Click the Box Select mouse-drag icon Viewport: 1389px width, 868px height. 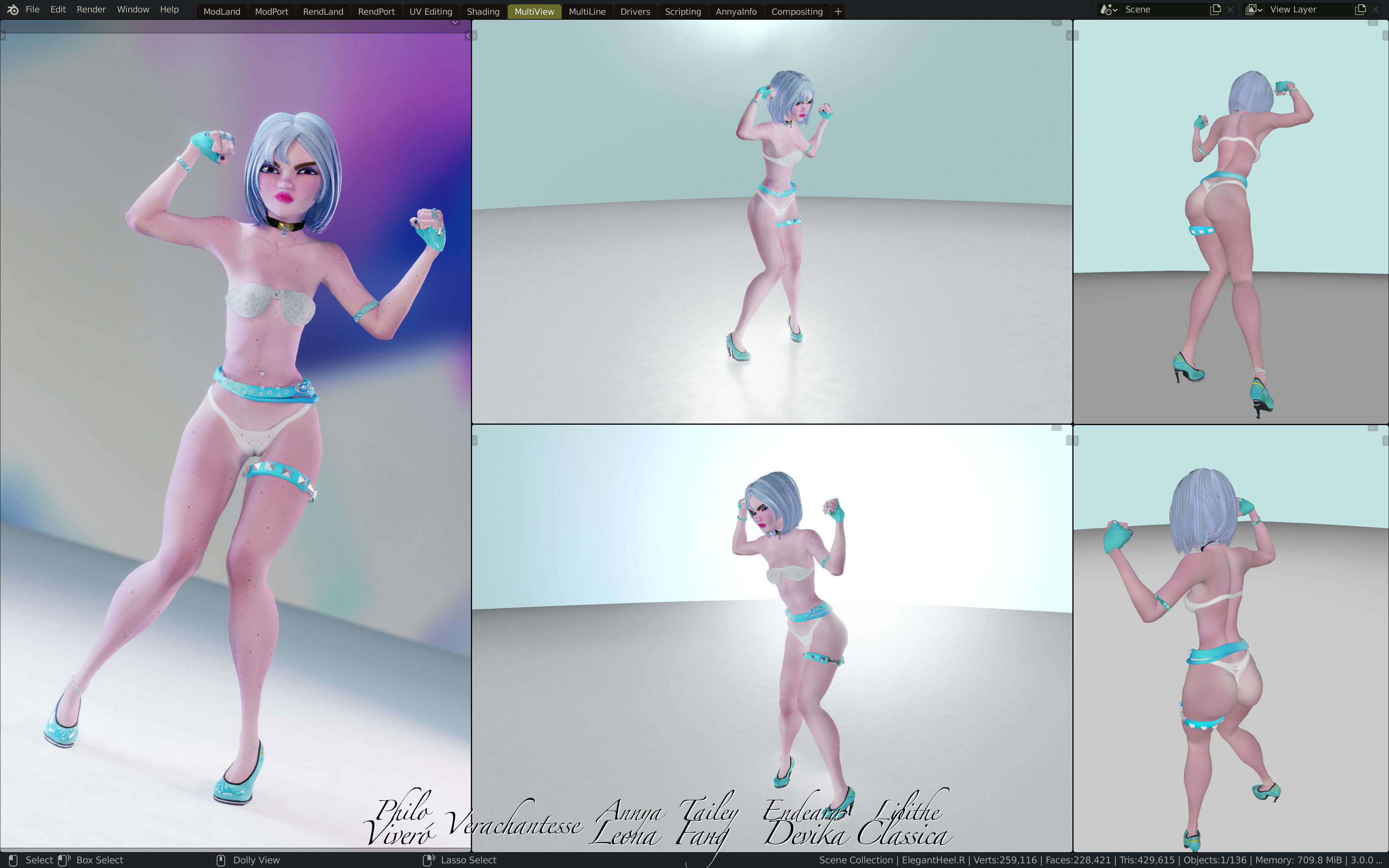(64, 860)
